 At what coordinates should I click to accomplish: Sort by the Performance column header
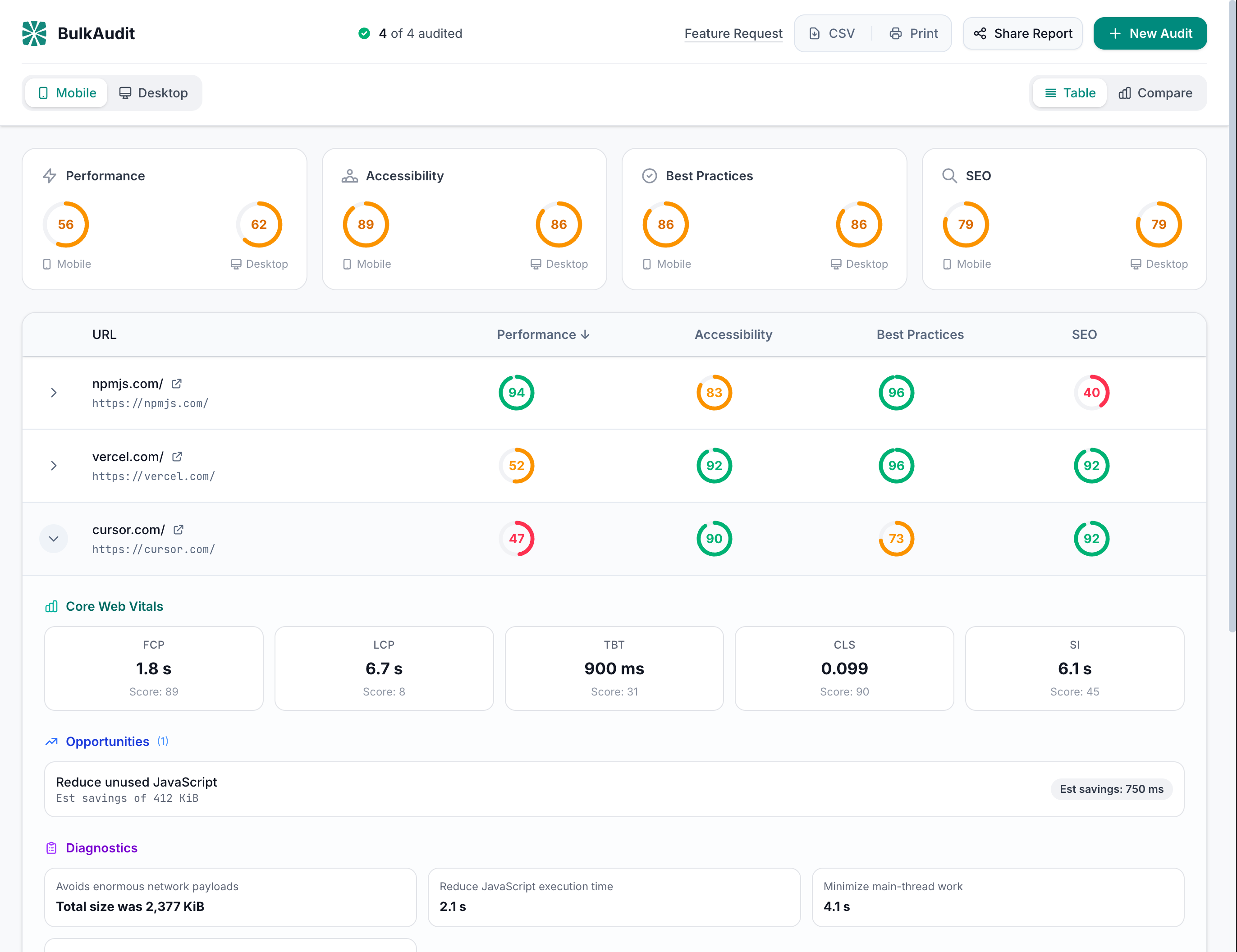pyautogui.click(x=543, y=334)
